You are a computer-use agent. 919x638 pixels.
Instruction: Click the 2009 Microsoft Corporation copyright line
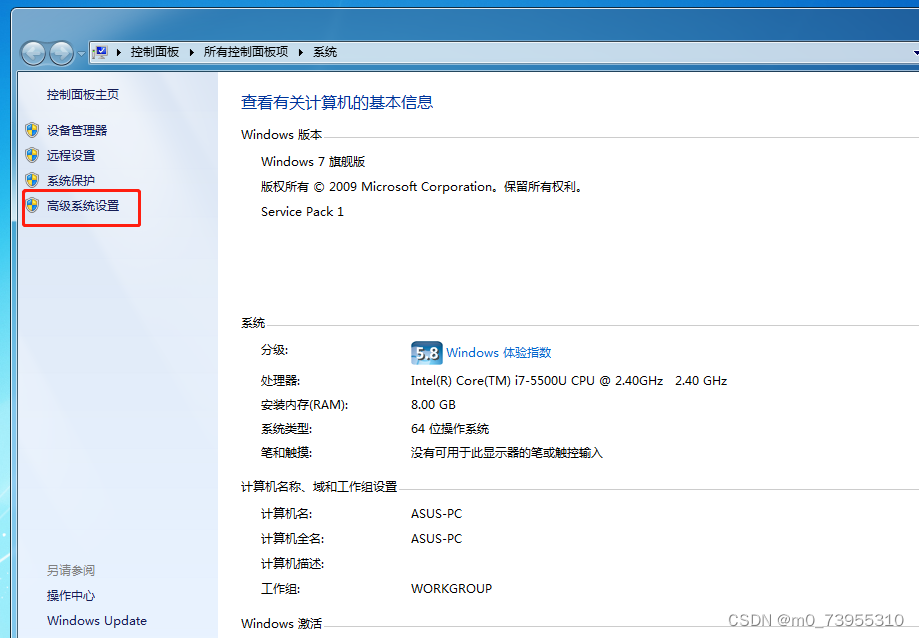423,187
